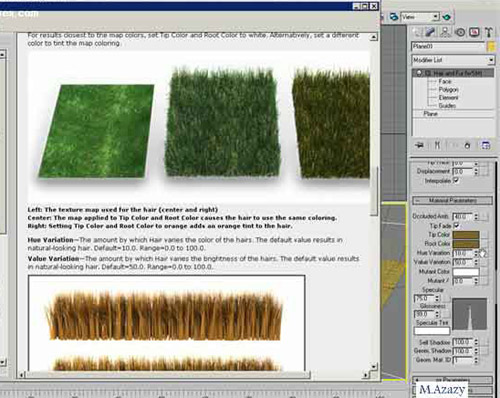Click help window's horizontal scroll-left arrow
Viewport: 500px width, 398px height.
21,375
